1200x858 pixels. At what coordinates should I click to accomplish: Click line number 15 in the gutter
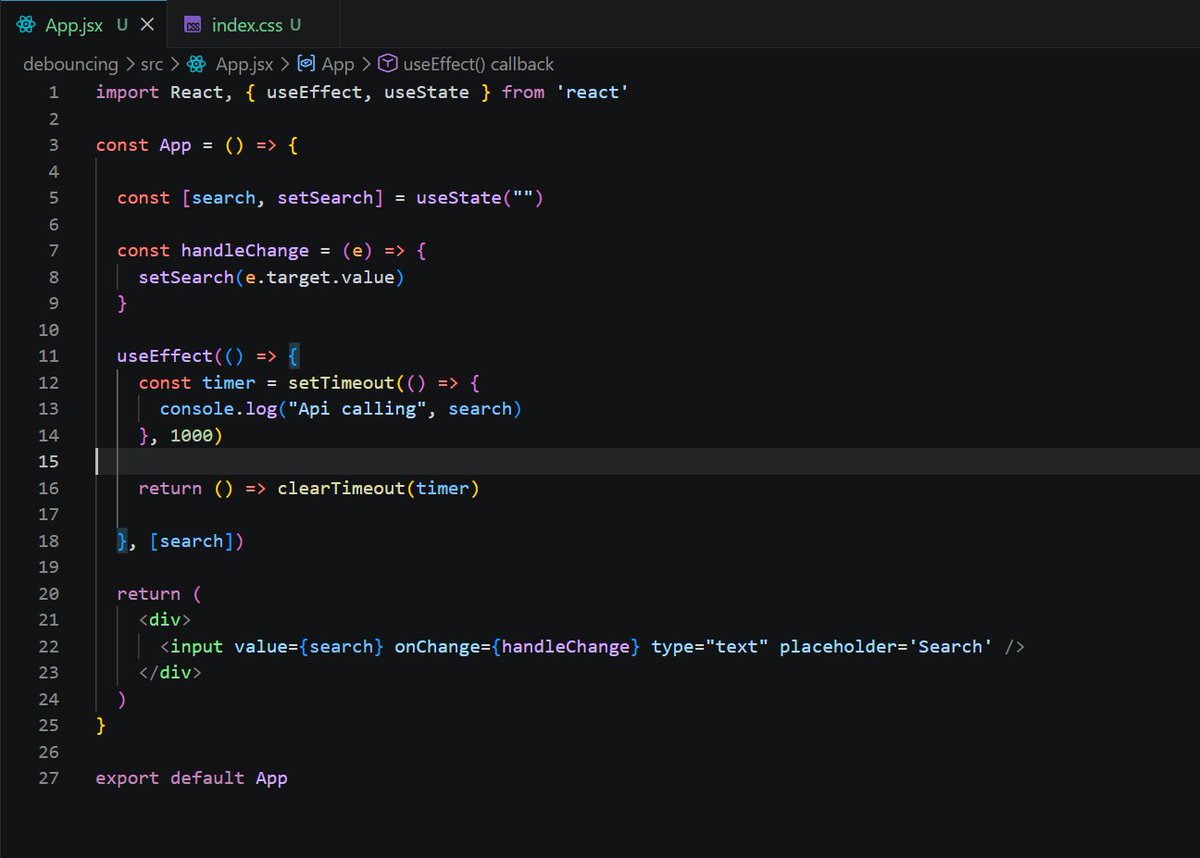(x=48, y=462)
